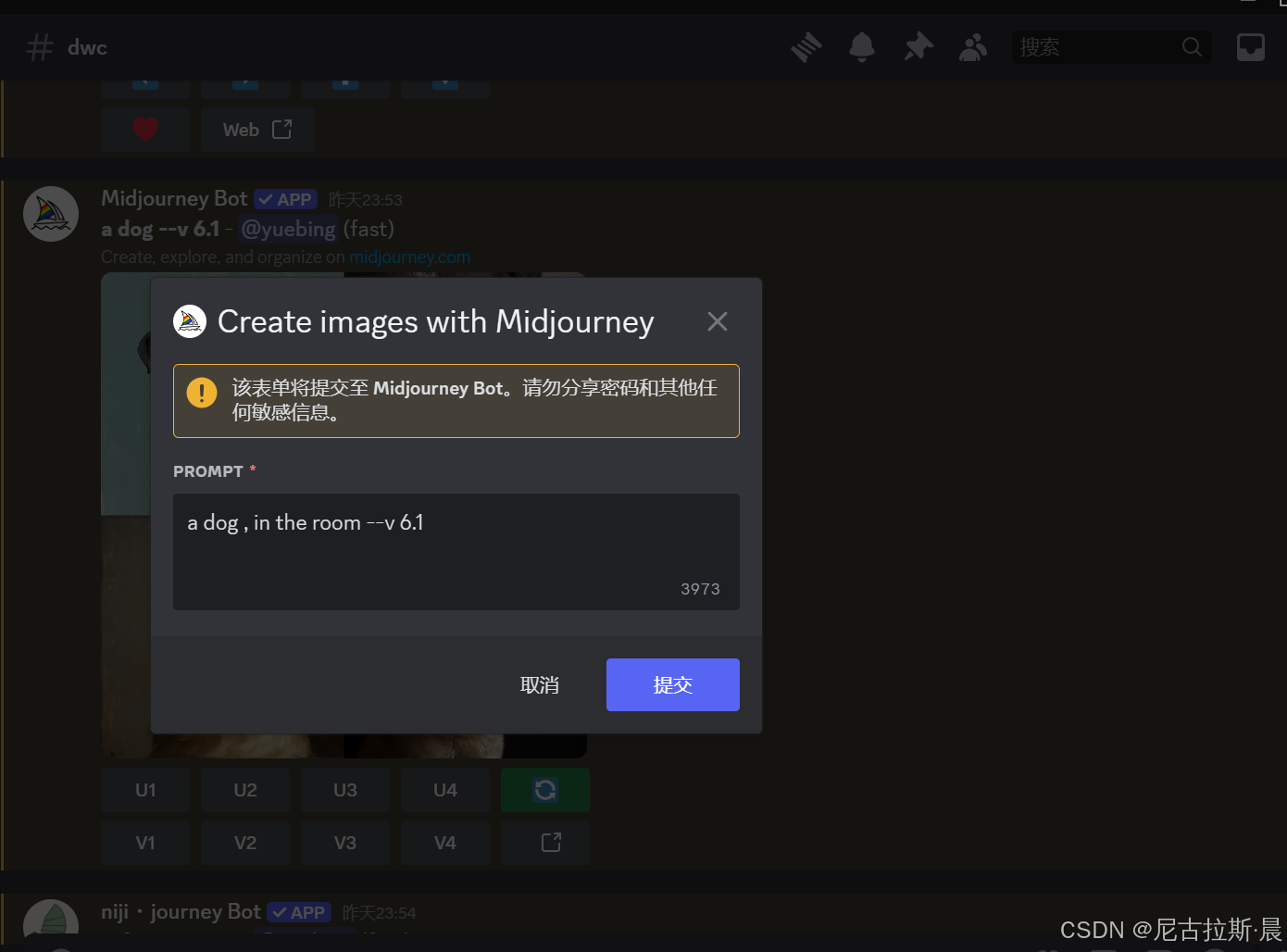Open the threads icon in channel header
The height and width of the screenshot is (952, 1287).
pos(806,47)
